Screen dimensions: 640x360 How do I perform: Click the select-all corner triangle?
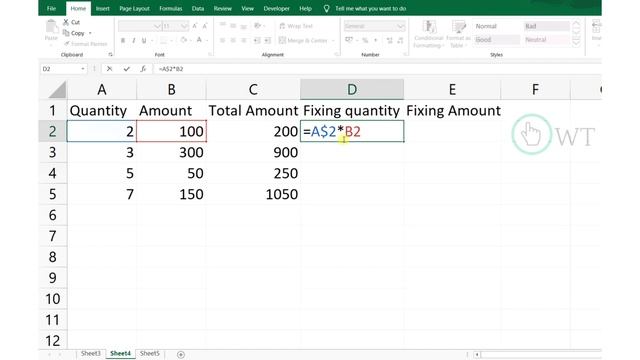click(x=58, y=90)
